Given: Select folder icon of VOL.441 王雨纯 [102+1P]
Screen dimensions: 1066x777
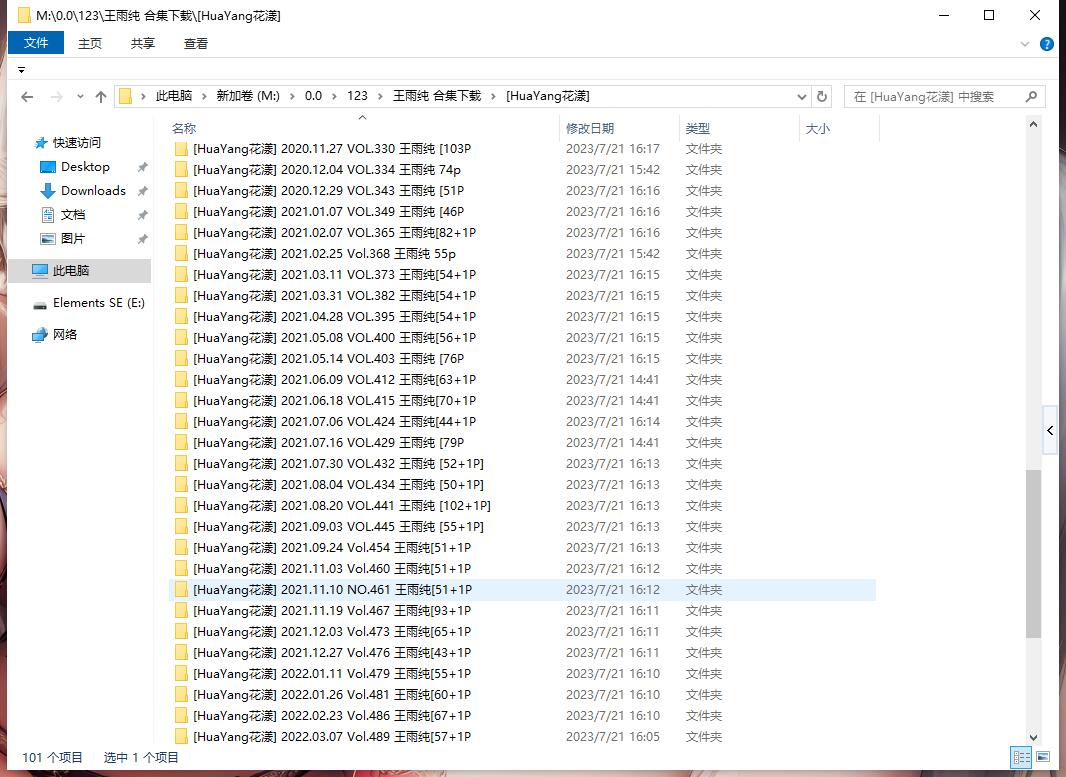Looking at the screenshot, I should click(181, 506).
